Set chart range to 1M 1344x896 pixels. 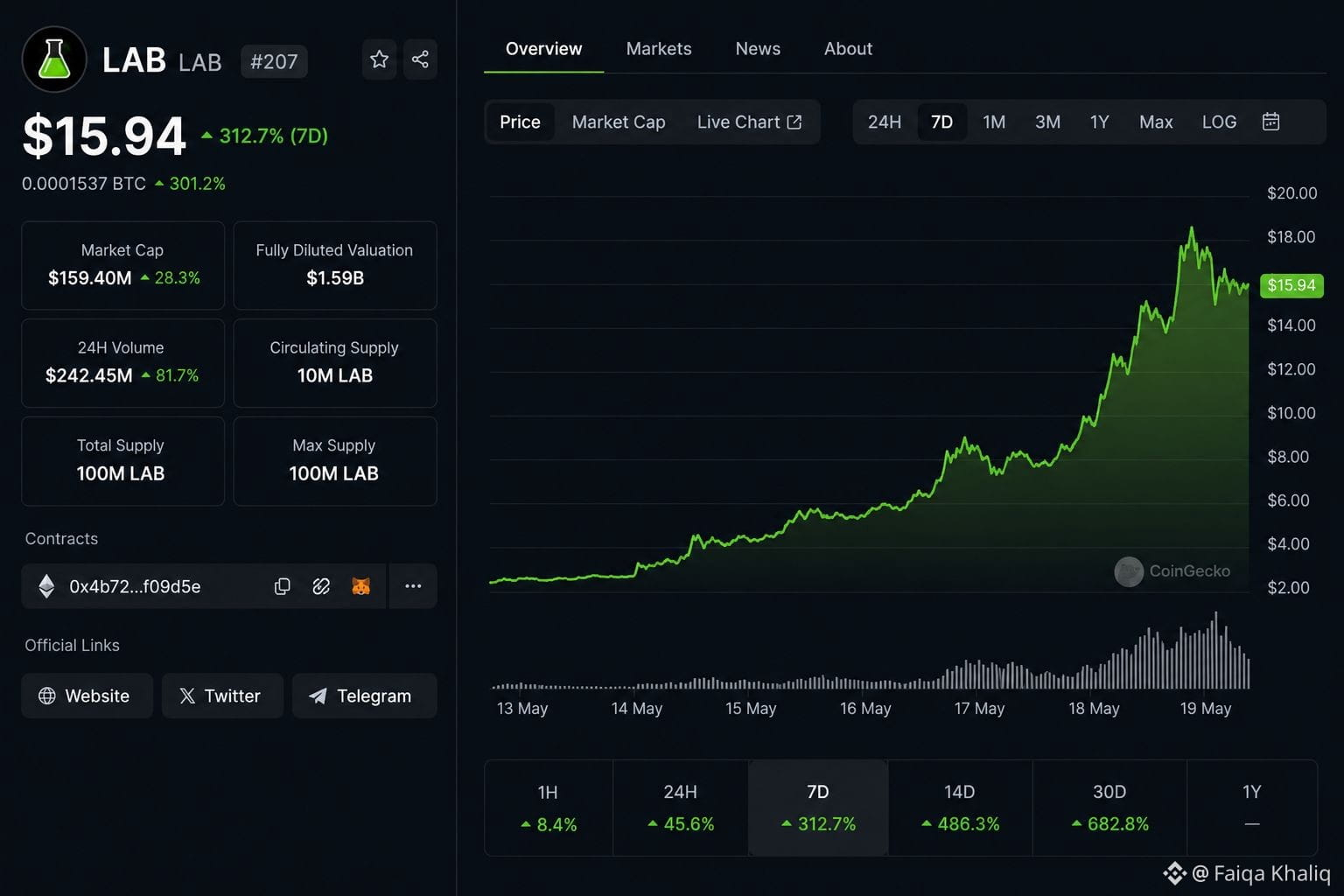[994, 122]
